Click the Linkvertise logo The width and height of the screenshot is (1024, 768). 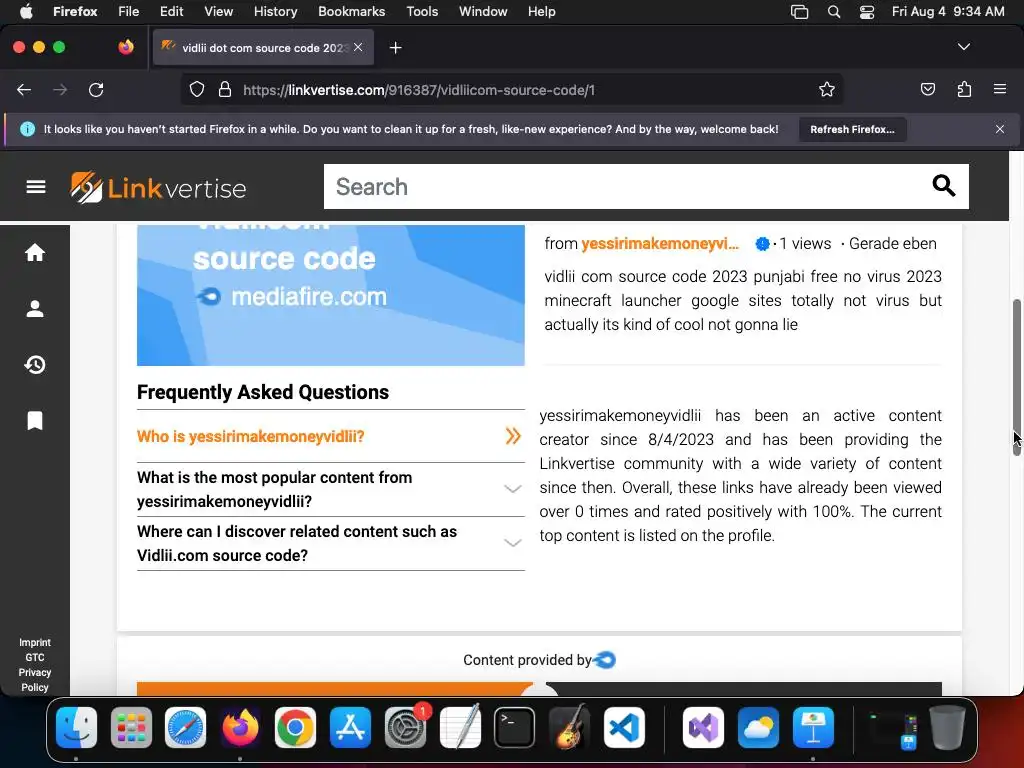[158, 188]
